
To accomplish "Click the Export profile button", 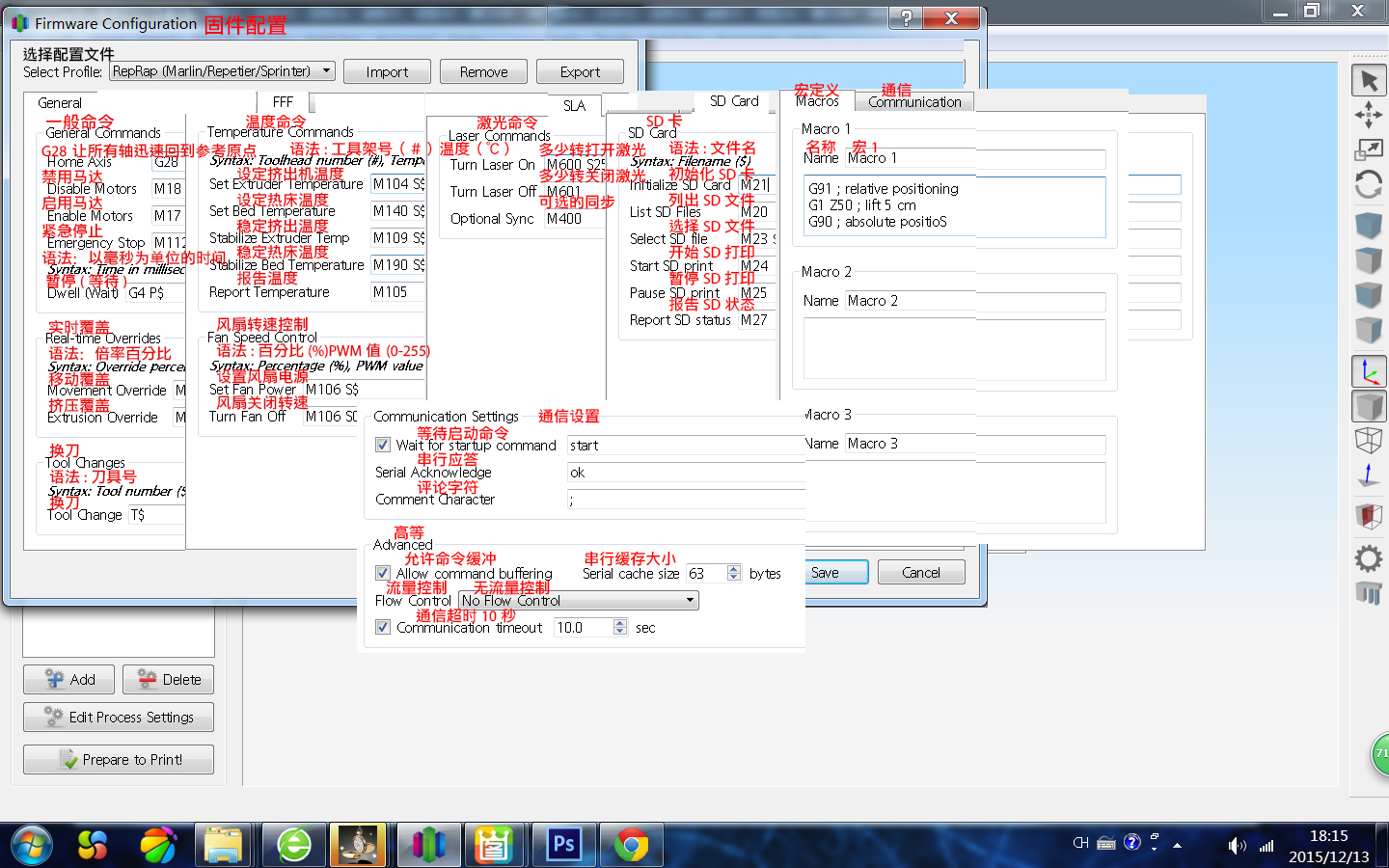I will (580, 70).
